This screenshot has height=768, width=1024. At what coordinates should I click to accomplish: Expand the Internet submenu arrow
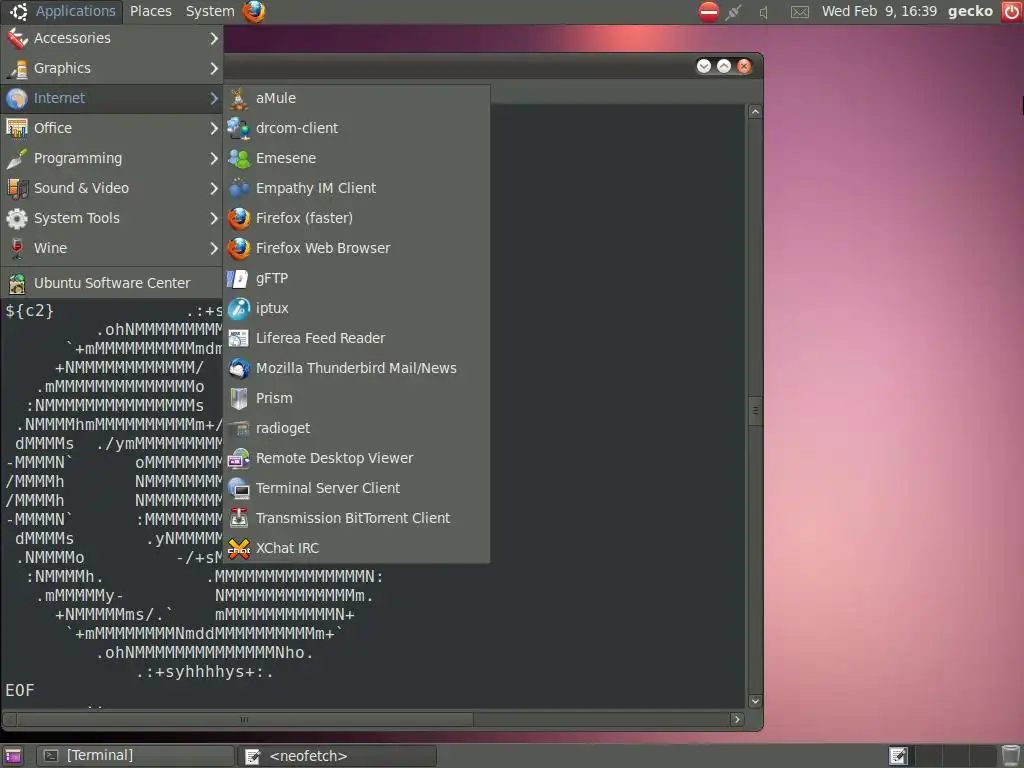click(x=214, y=99)
